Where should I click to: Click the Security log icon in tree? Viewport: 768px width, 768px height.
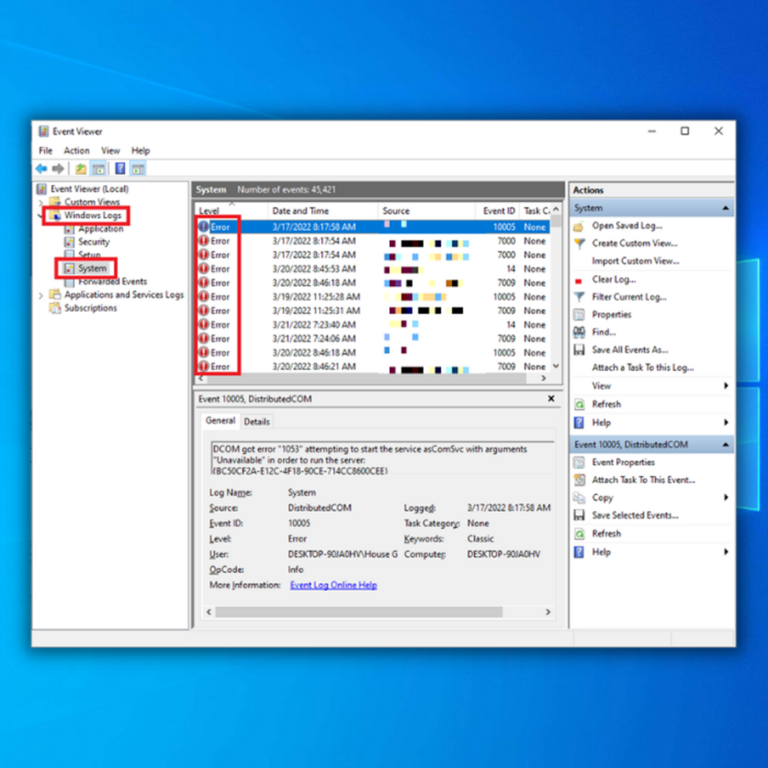70,242
